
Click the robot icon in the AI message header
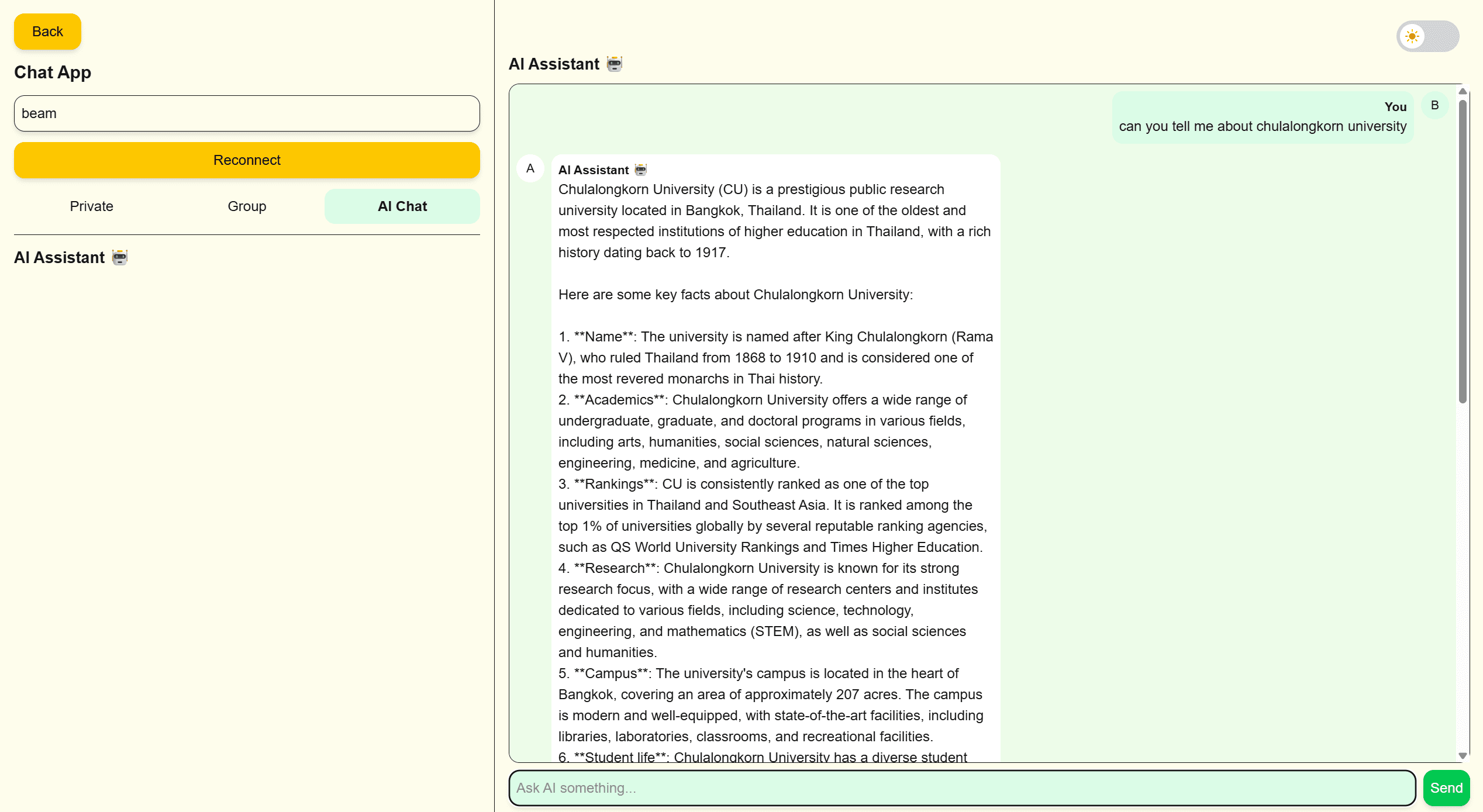click(x=641, y=170)
